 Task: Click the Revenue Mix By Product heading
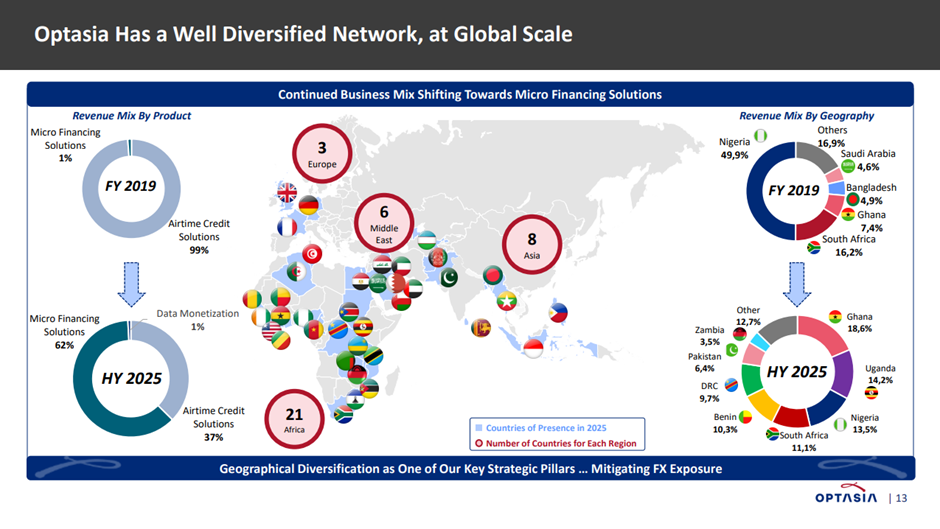tap(132, 115)
